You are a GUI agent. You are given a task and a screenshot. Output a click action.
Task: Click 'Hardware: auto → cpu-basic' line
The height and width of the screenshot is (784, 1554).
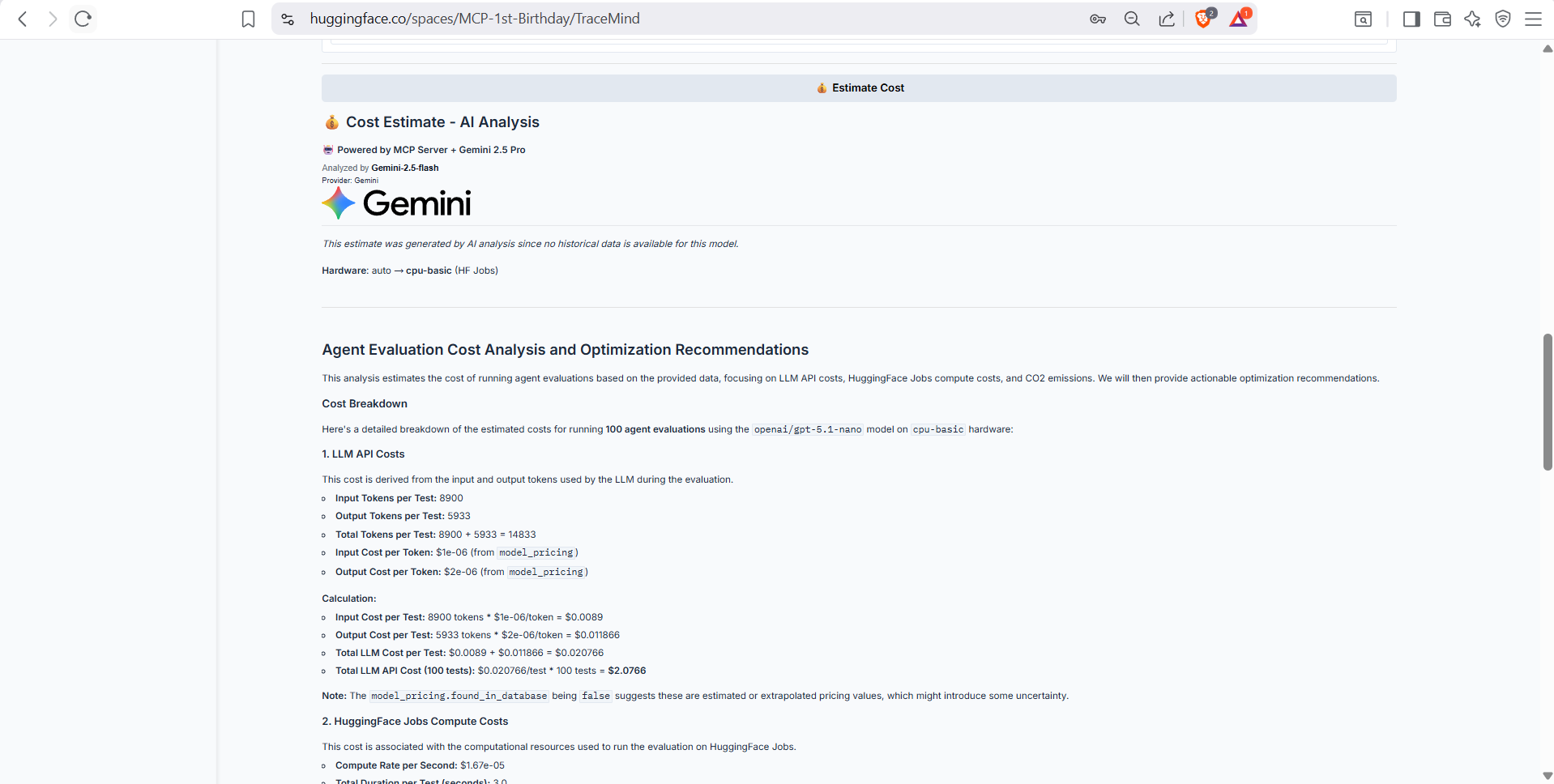(x=410, y=271)
